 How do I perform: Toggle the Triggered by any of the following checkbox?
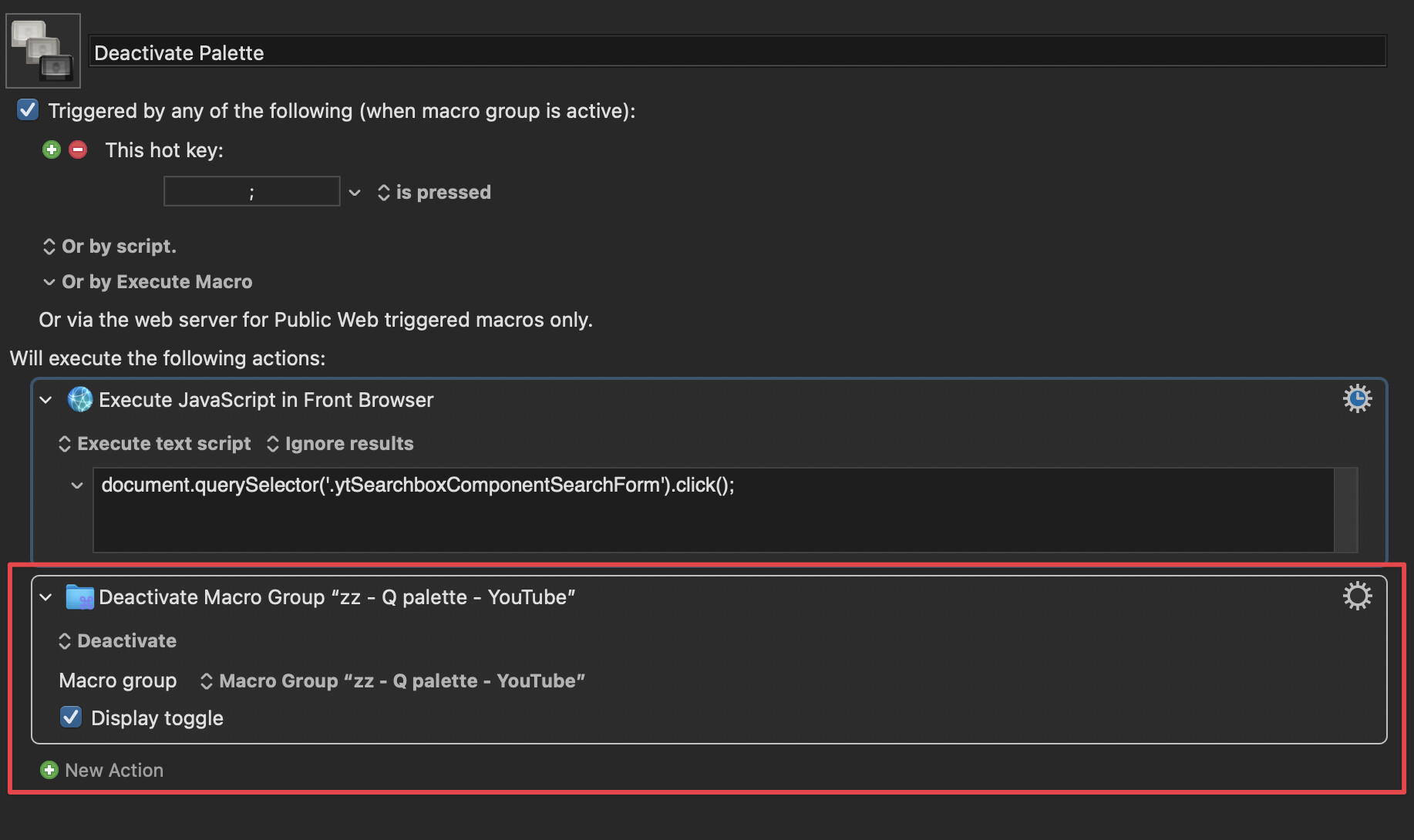click(28, 110)
